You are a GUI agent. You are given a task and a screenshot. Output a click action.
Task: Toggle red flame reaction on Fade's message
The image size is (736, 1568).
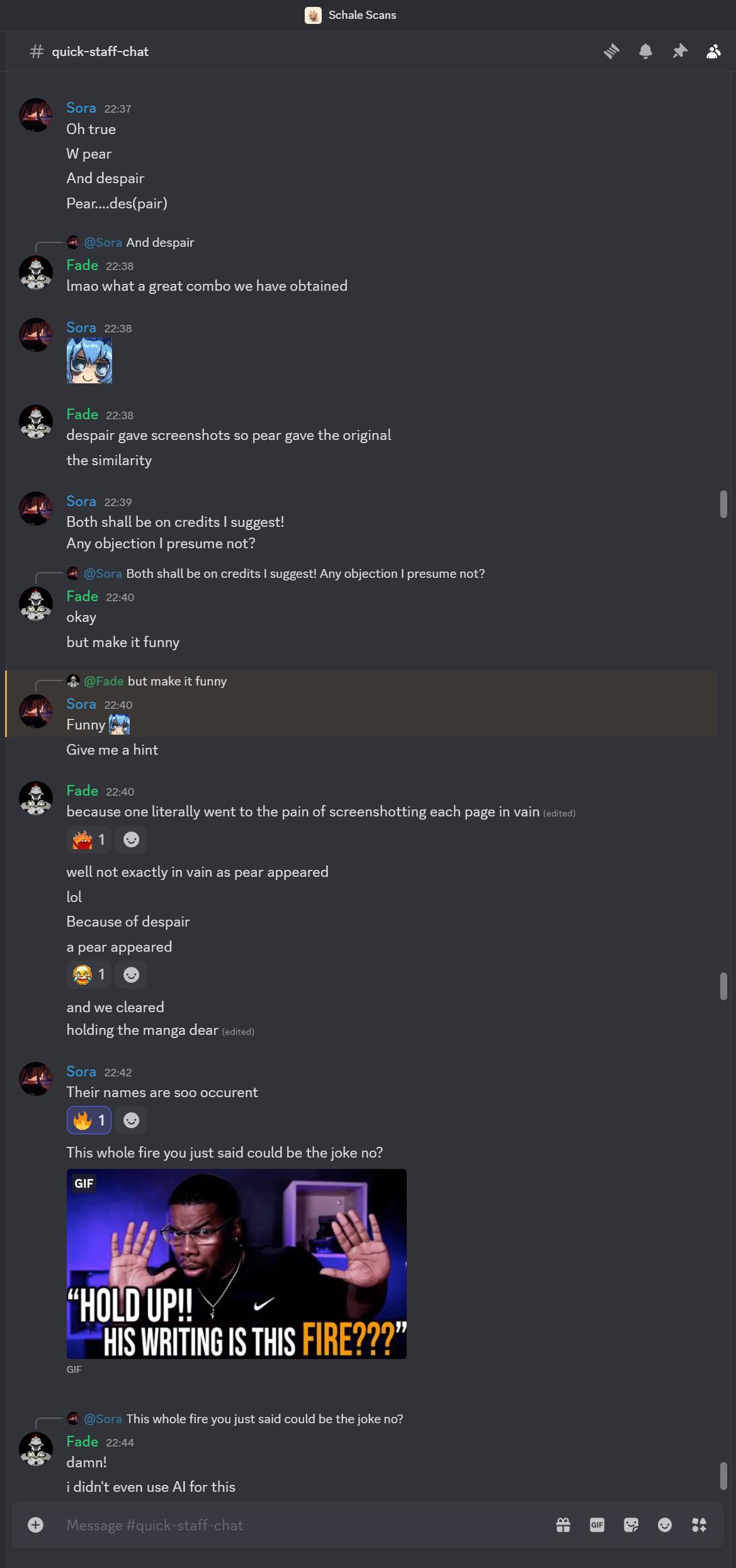pos(89,840)
